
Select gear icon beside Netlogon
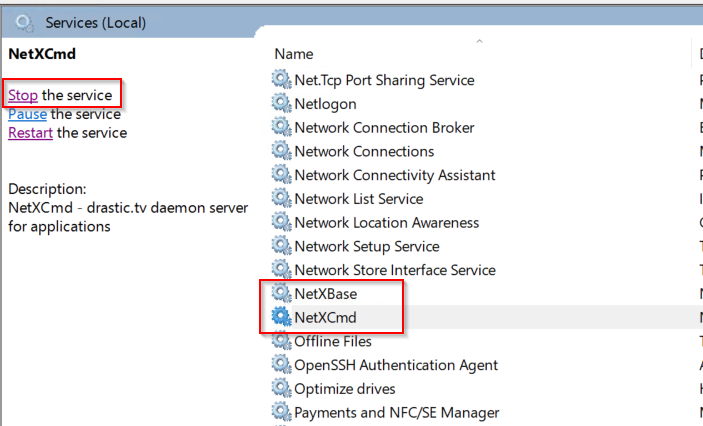click(282, 104)
